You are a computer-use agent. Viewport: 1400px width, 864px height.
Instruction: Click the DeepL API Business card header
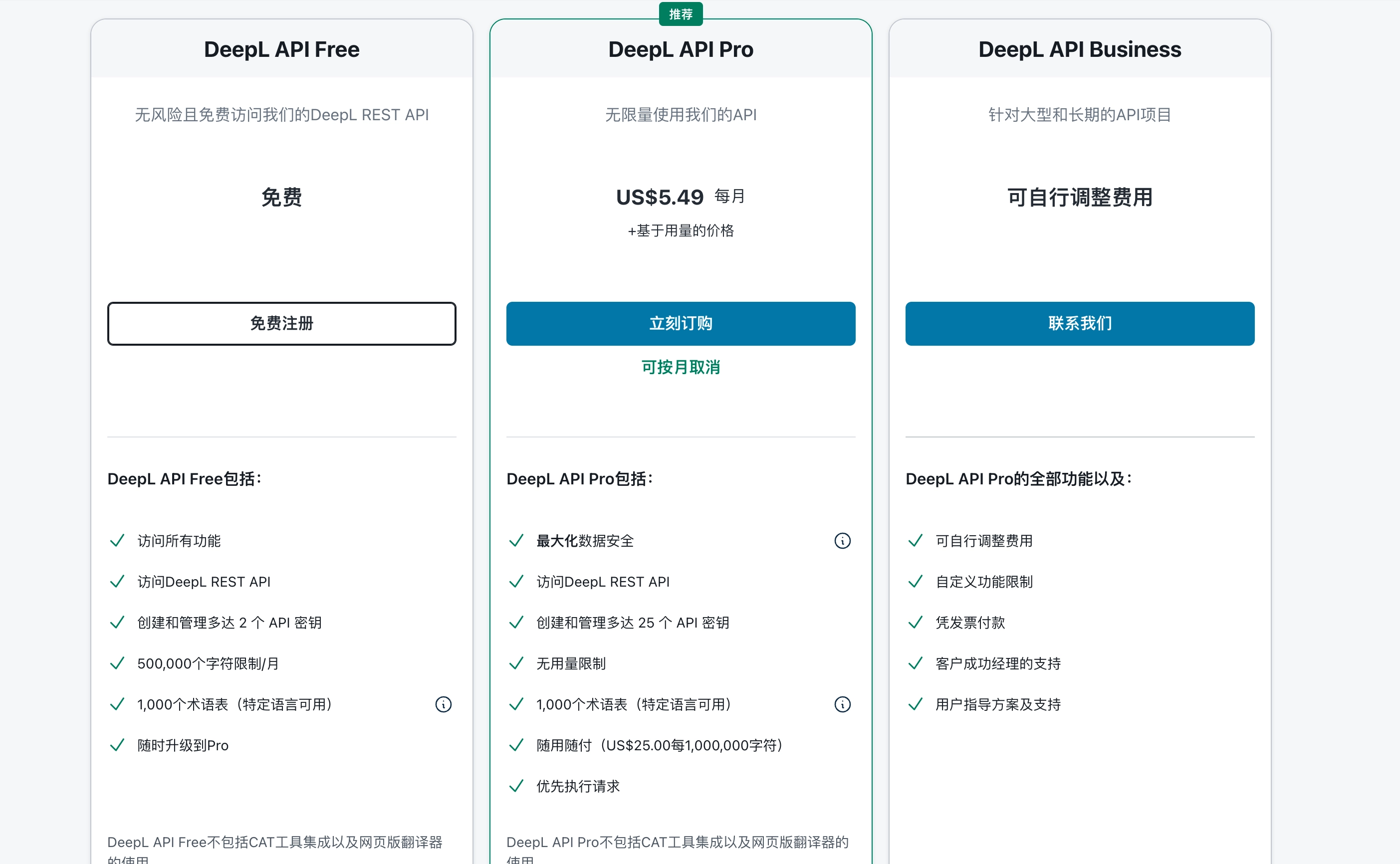pos(1079,50)
